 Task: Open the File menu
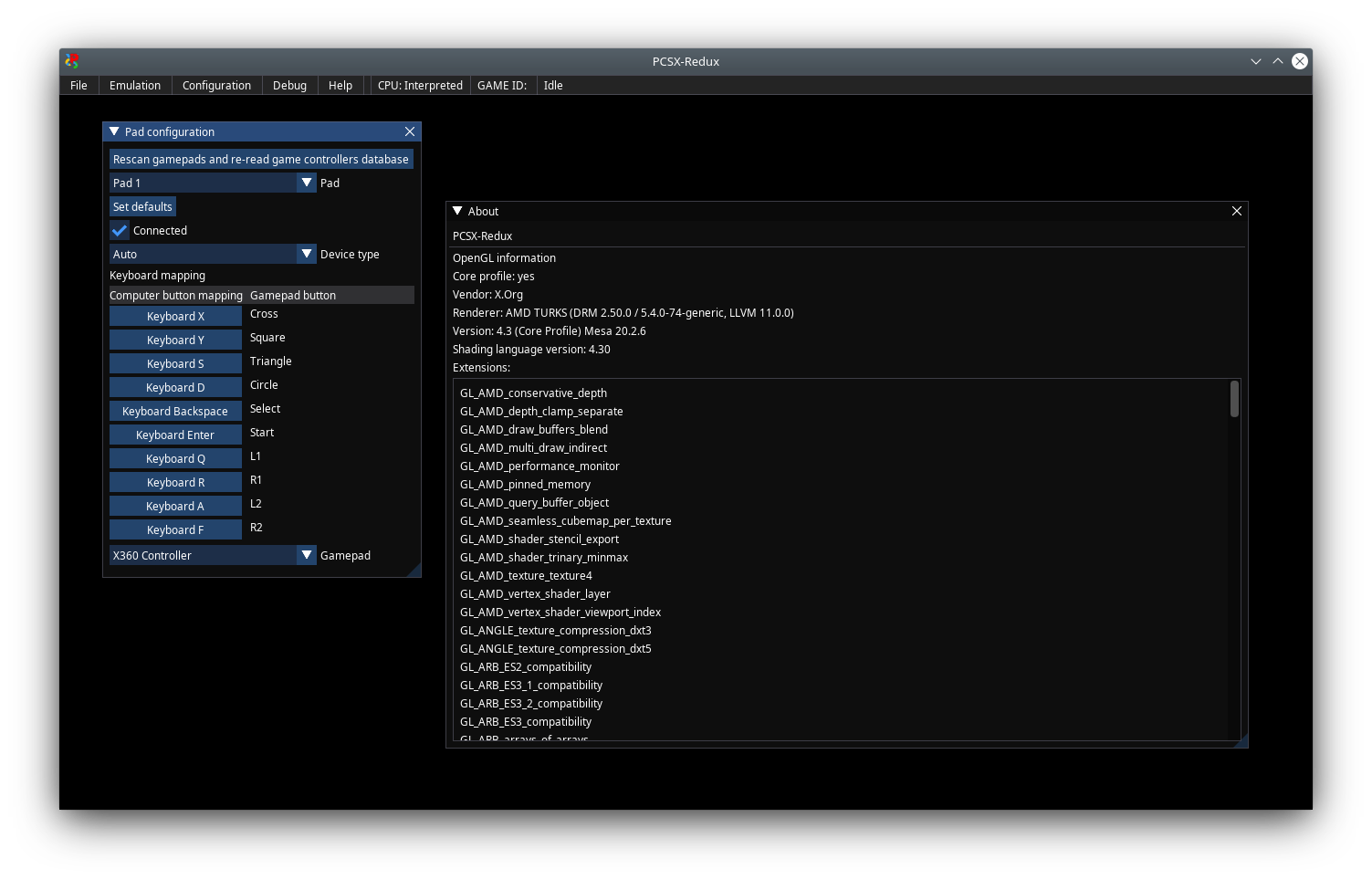point(79,85)
